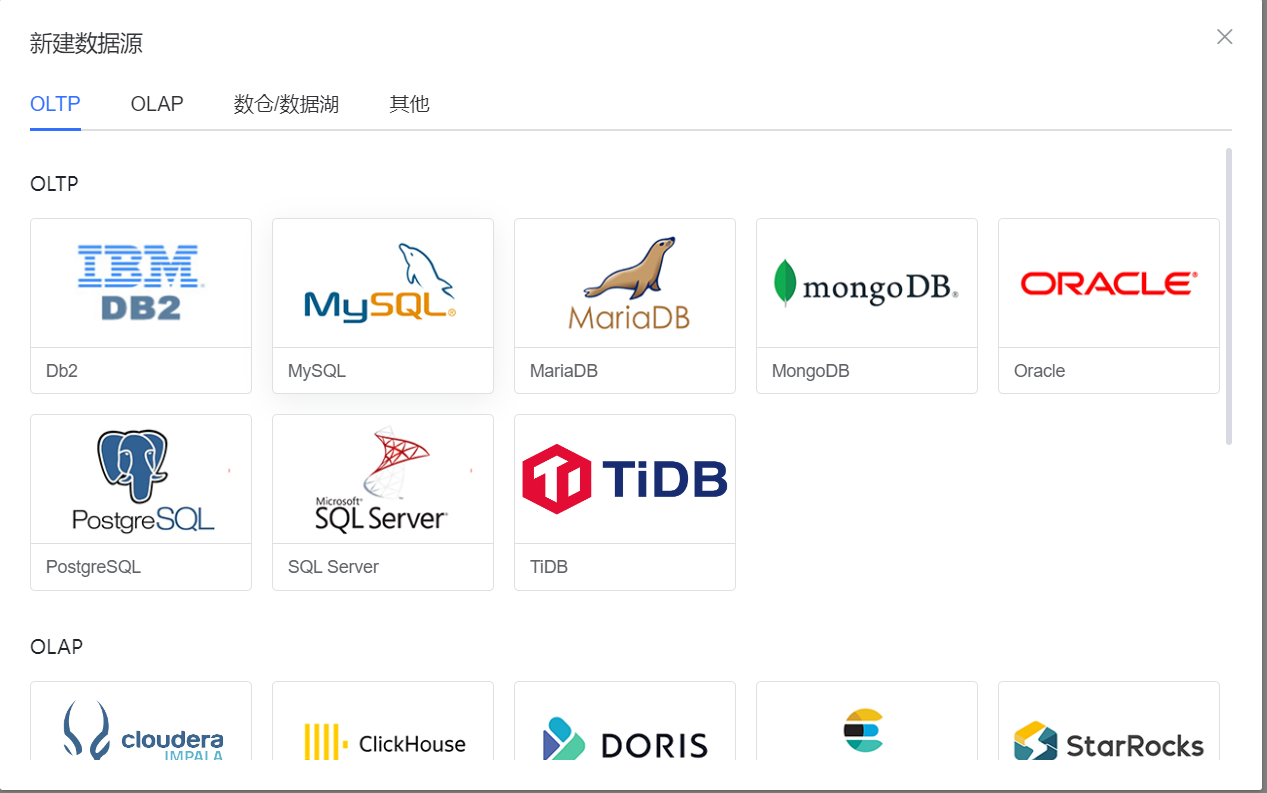The height and width of the screenshot is (793, 1267).
Task: Choose the red ORACLE logo
Action: [1109, 283]
